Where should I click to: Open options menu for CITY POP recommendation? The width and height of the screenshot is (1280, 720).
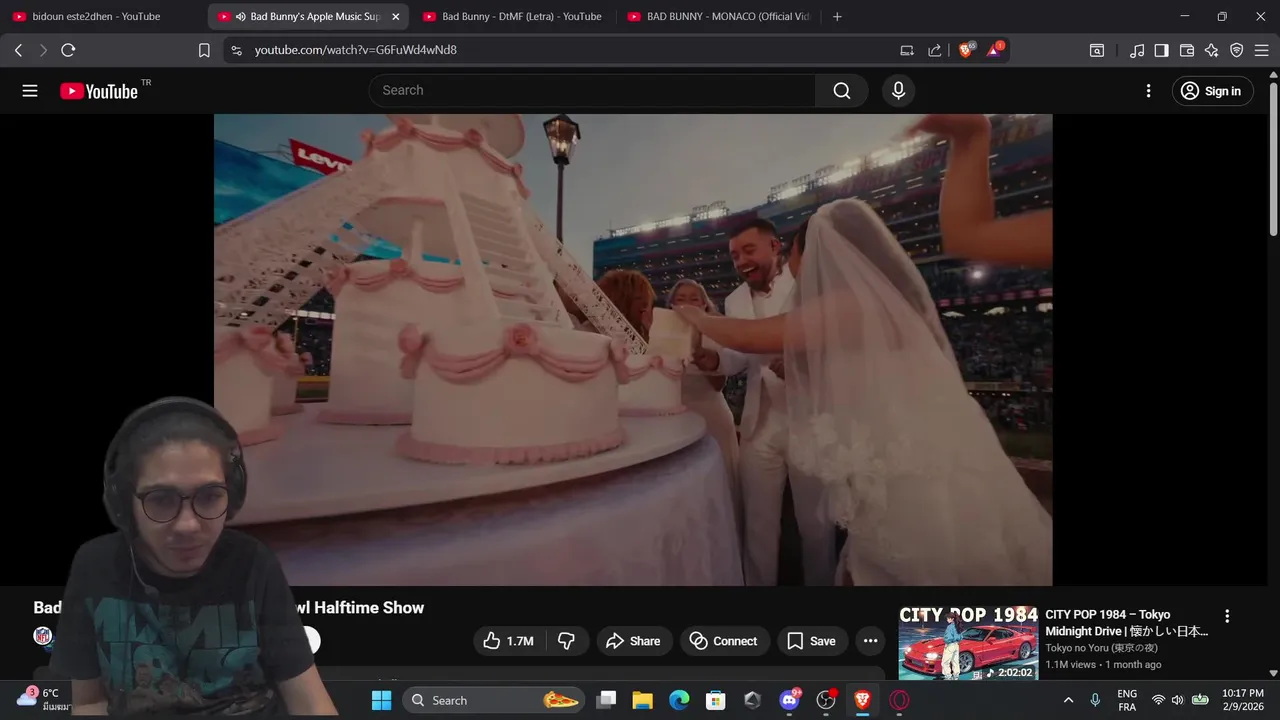[1227, 616]
